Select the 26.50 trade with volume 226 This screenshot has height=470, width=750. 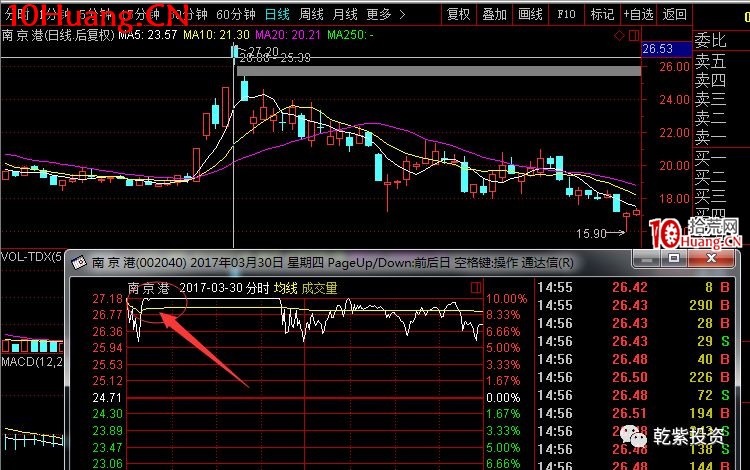633,378
